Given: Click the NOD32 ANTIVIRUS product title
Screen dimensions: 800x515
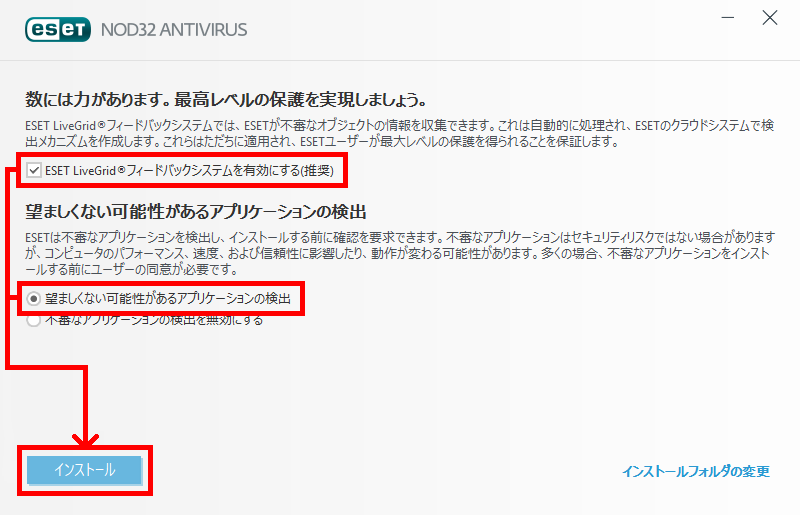Looking at the screenshot, I should tap(174, 30).
